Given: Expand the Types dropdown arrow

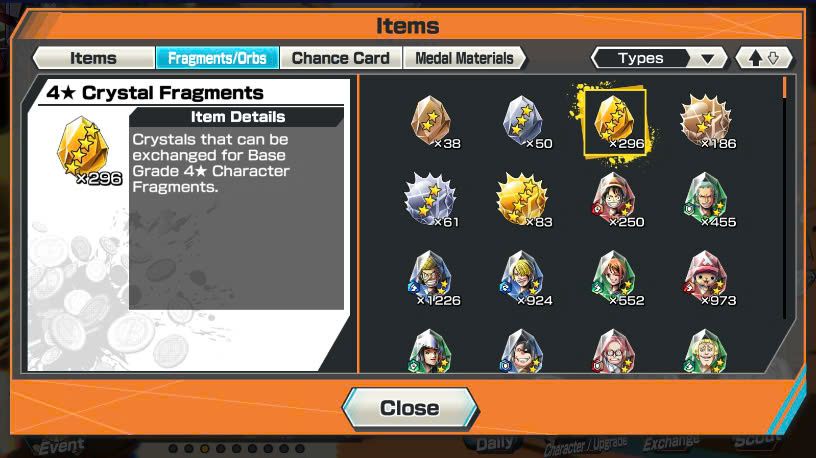Looking at the screenshot, I should pos(707,58).
